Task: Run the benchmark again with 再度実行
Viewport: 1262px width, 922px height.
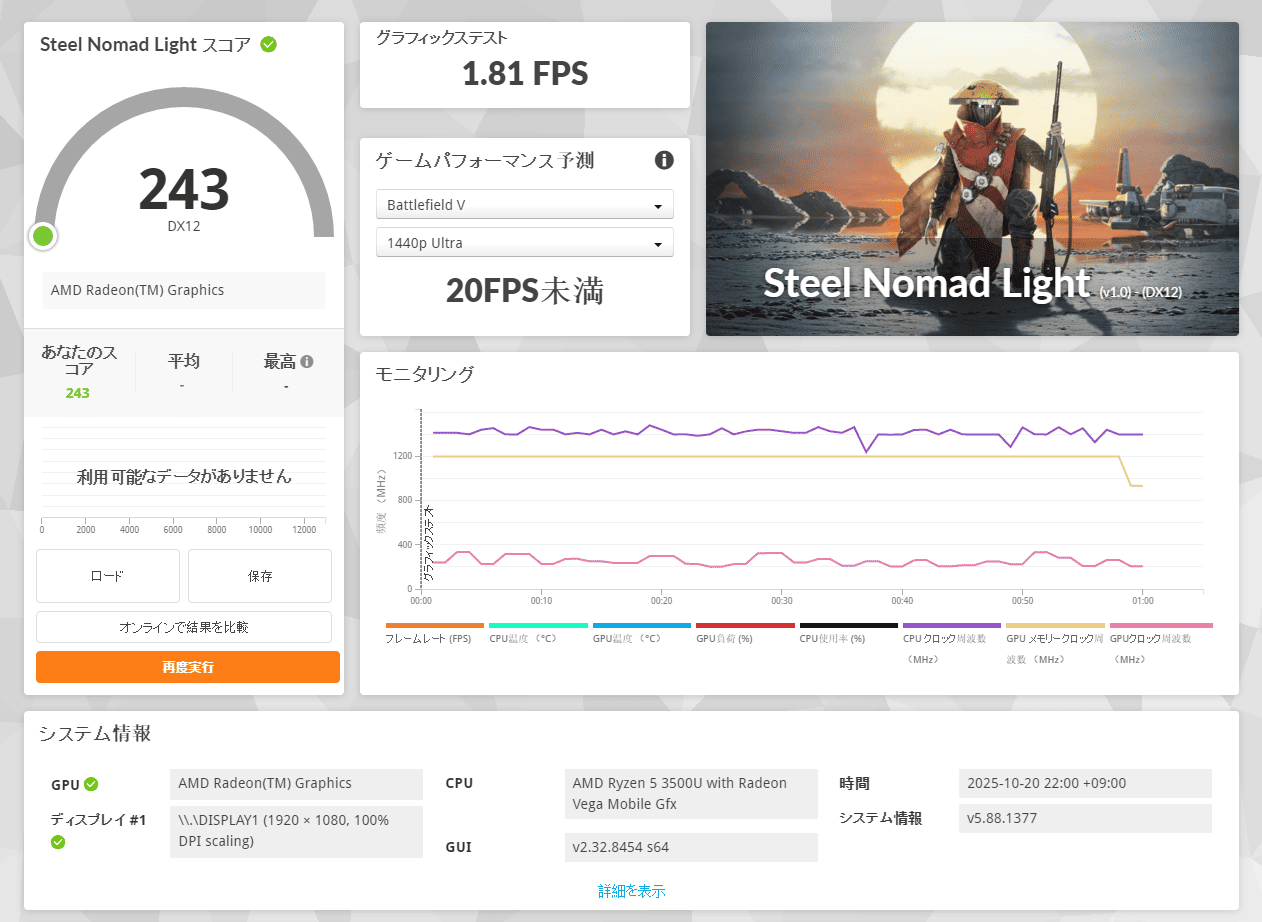Action: coord(188,667)
